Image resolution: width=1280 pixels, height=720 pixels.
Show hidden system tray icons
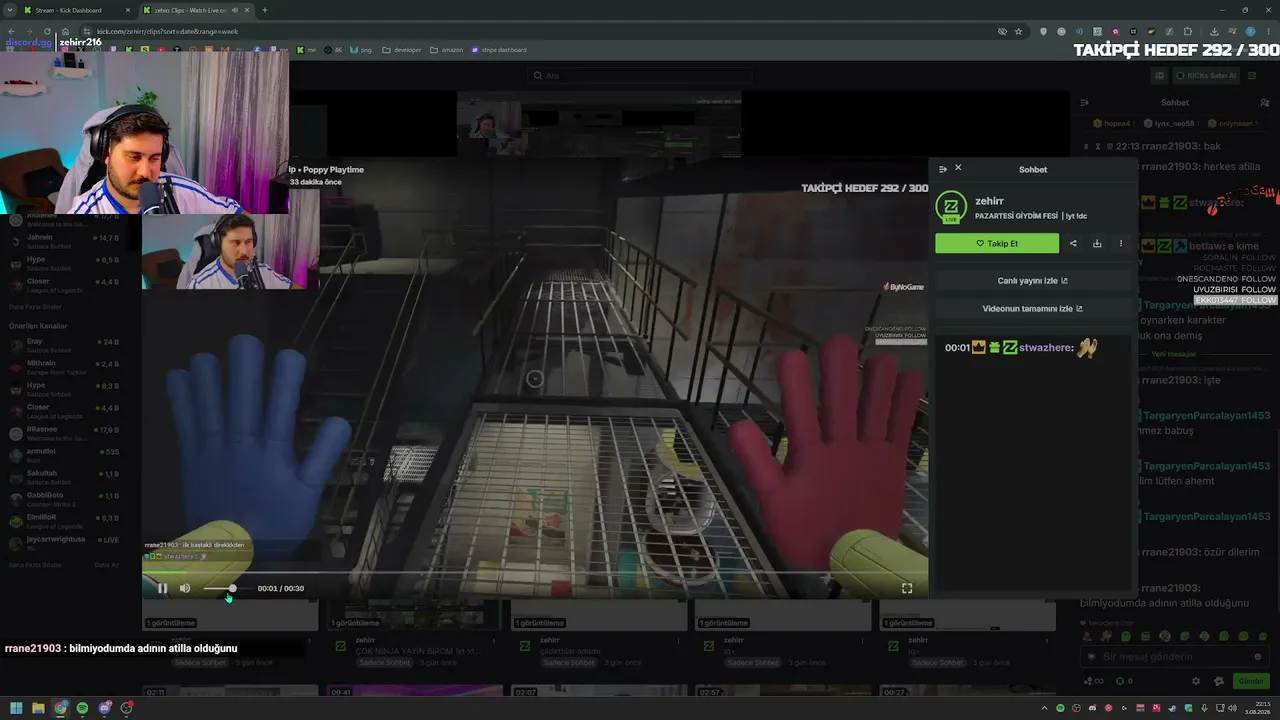pyautogui.click(x=1046, y=708)
